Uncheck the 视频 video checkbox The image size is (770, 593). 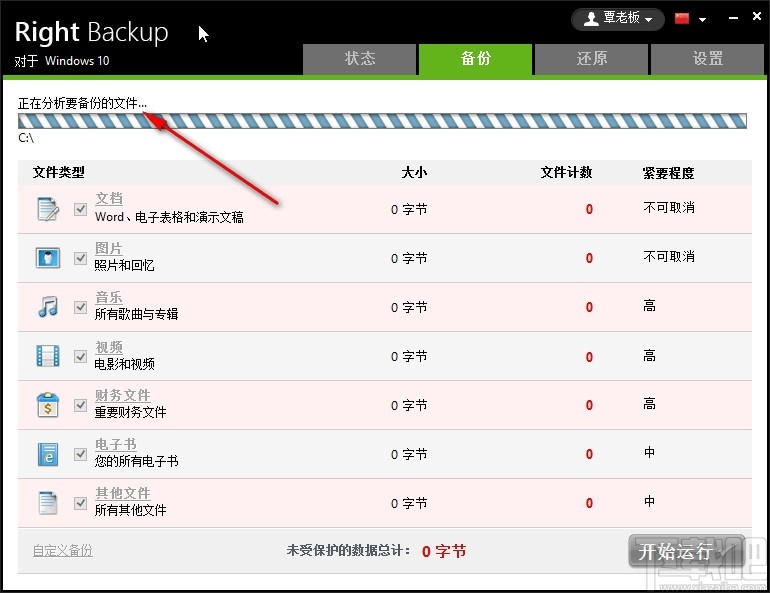(81, 356)
